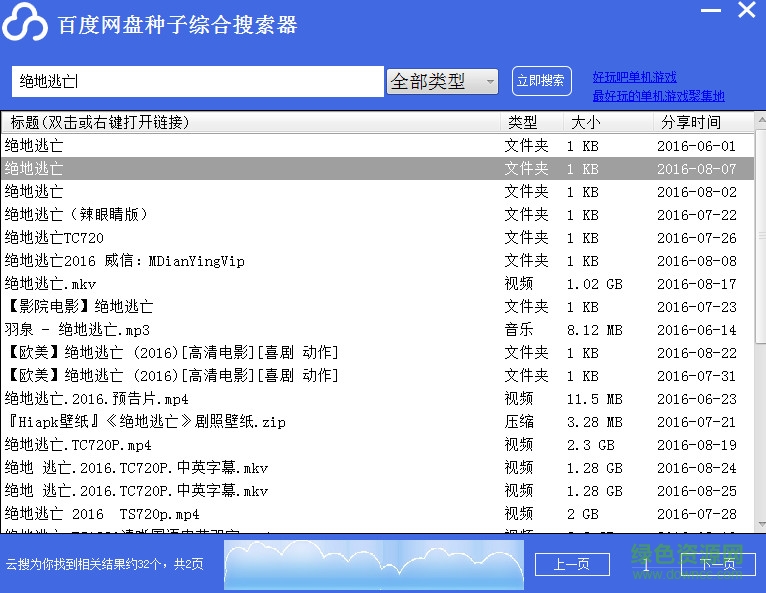Open the 最好玩的单机游戏聚集地 link
Screen dimensions: 766x593
point(658,96)
